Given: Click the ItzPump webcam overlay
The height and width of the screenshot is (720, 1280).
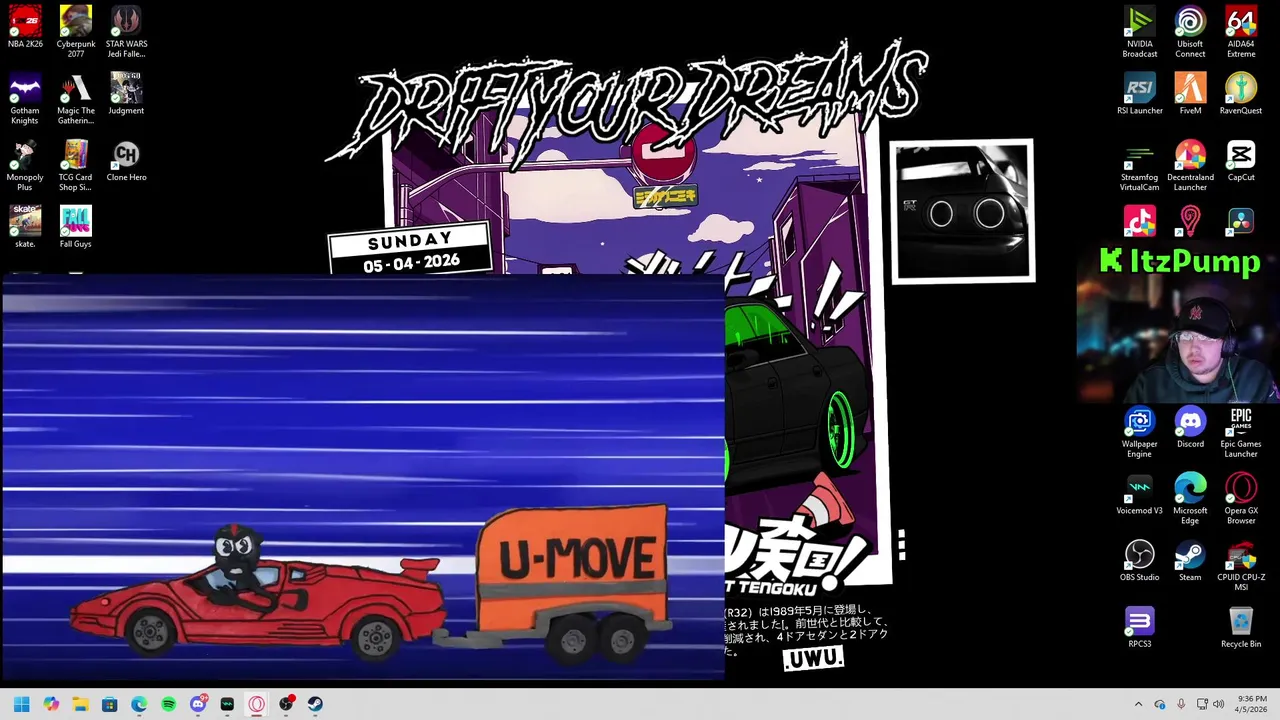Looking at the screenshot, I should [x=1178, y=325].
